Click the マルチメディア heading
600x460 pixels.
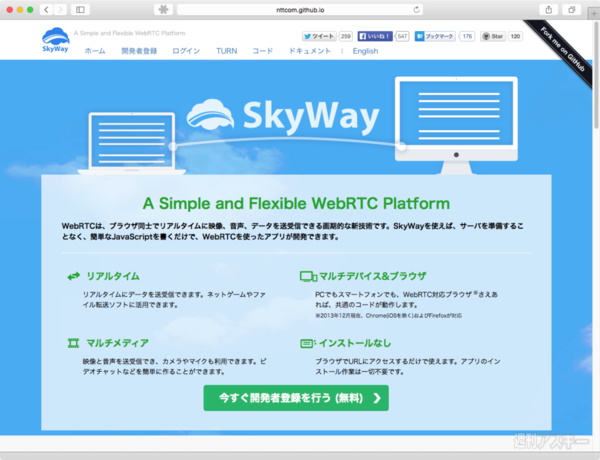coord(117,343)
